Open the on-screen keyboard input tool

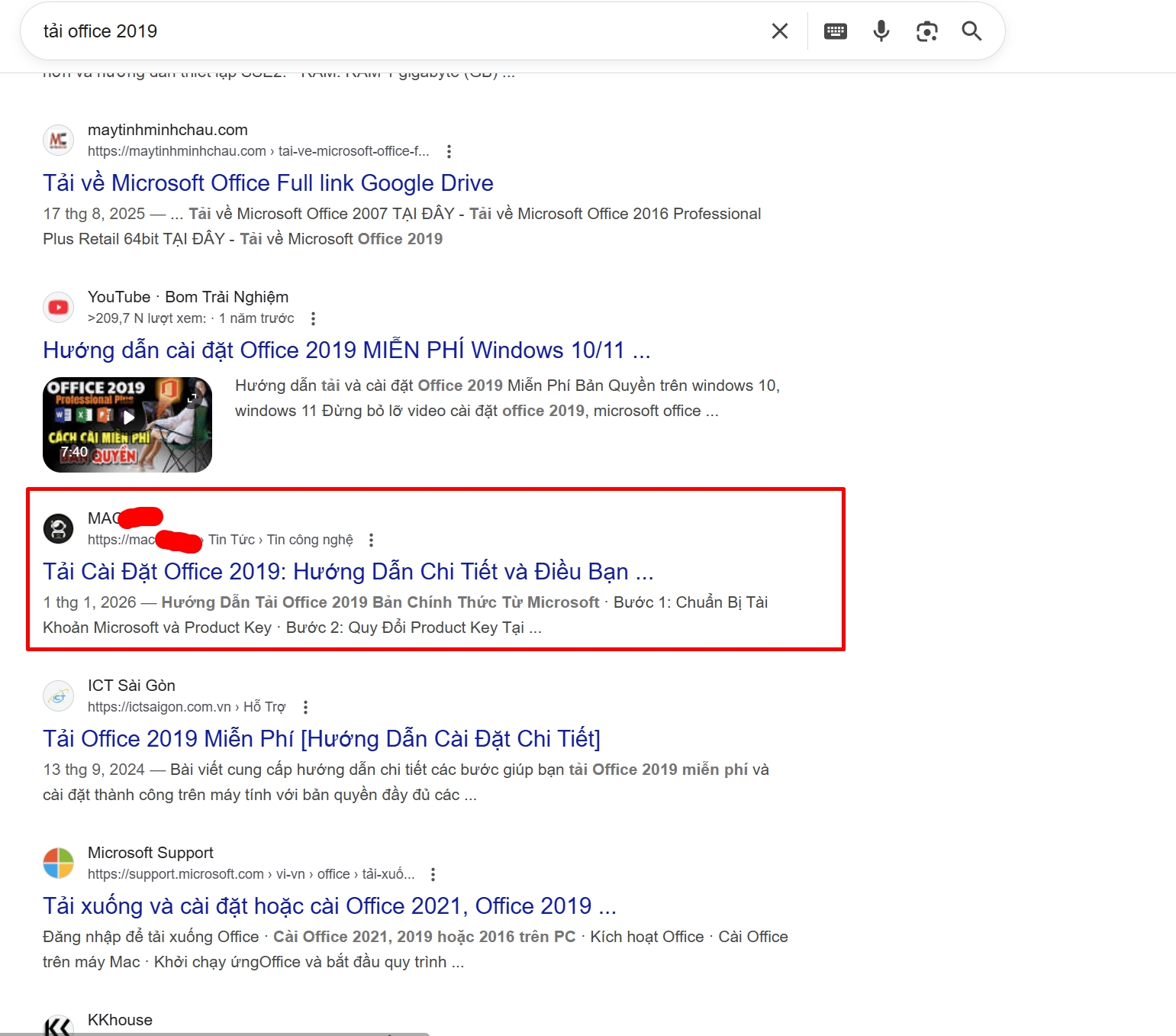tap(835, 31)
